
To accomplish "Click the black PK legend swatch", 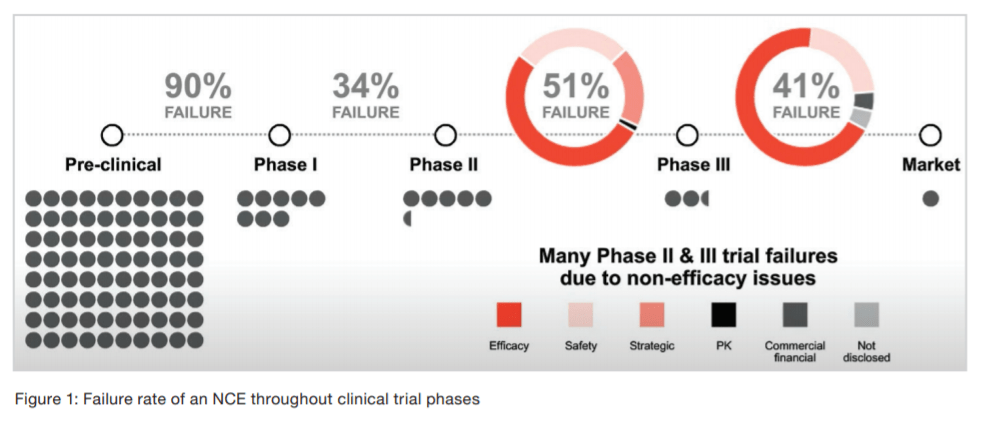I will [x=723, y=316].
